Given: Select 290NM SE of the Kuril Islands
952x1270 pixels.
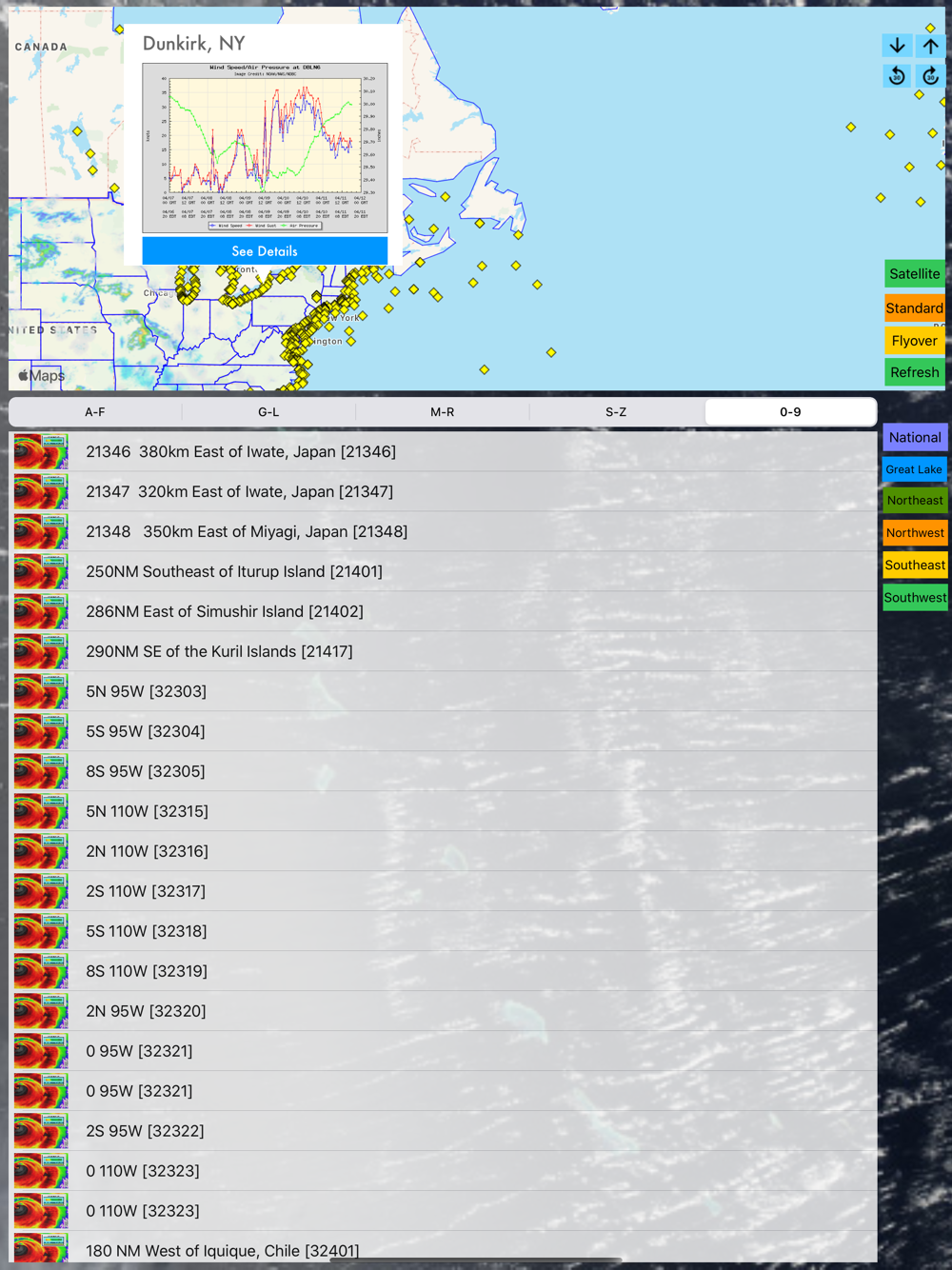Looking at the screenshot, I should coord(444,652).
